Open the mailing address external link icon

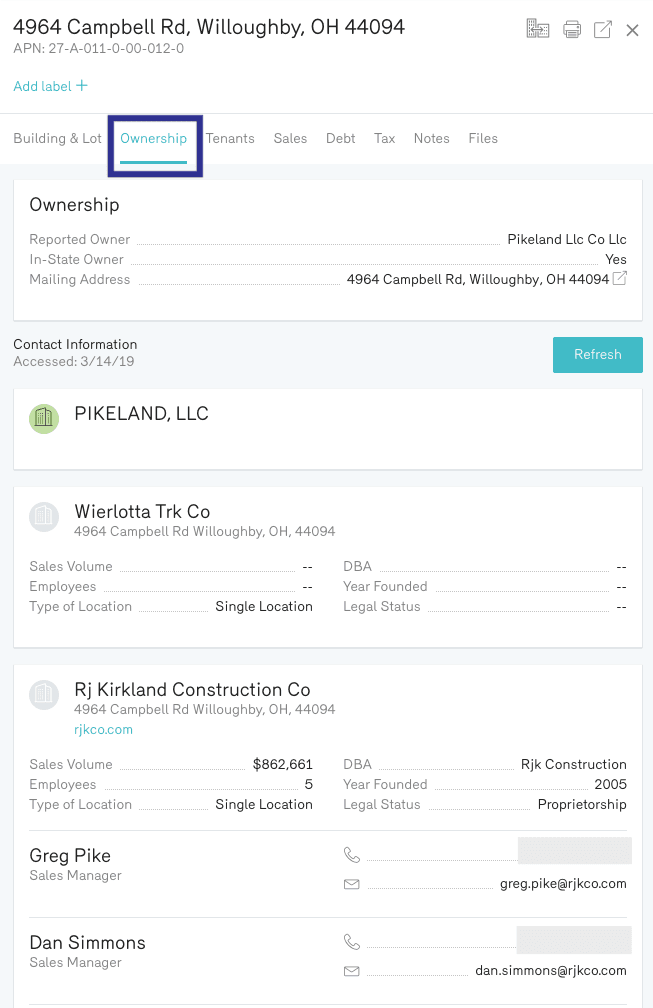tap(620, 279)
